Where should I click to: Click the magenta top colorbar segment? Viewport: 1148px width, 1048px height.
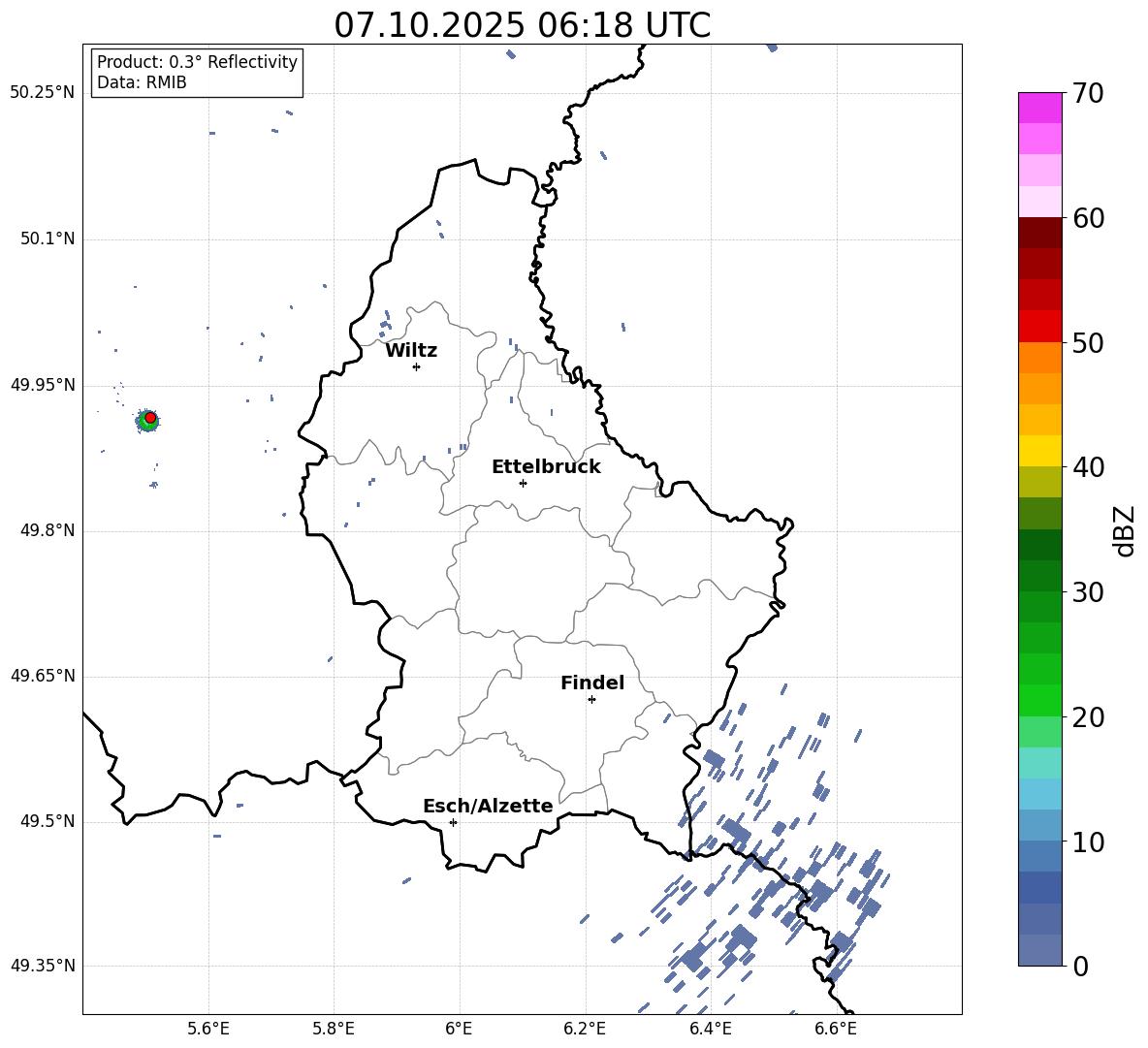1040,108
